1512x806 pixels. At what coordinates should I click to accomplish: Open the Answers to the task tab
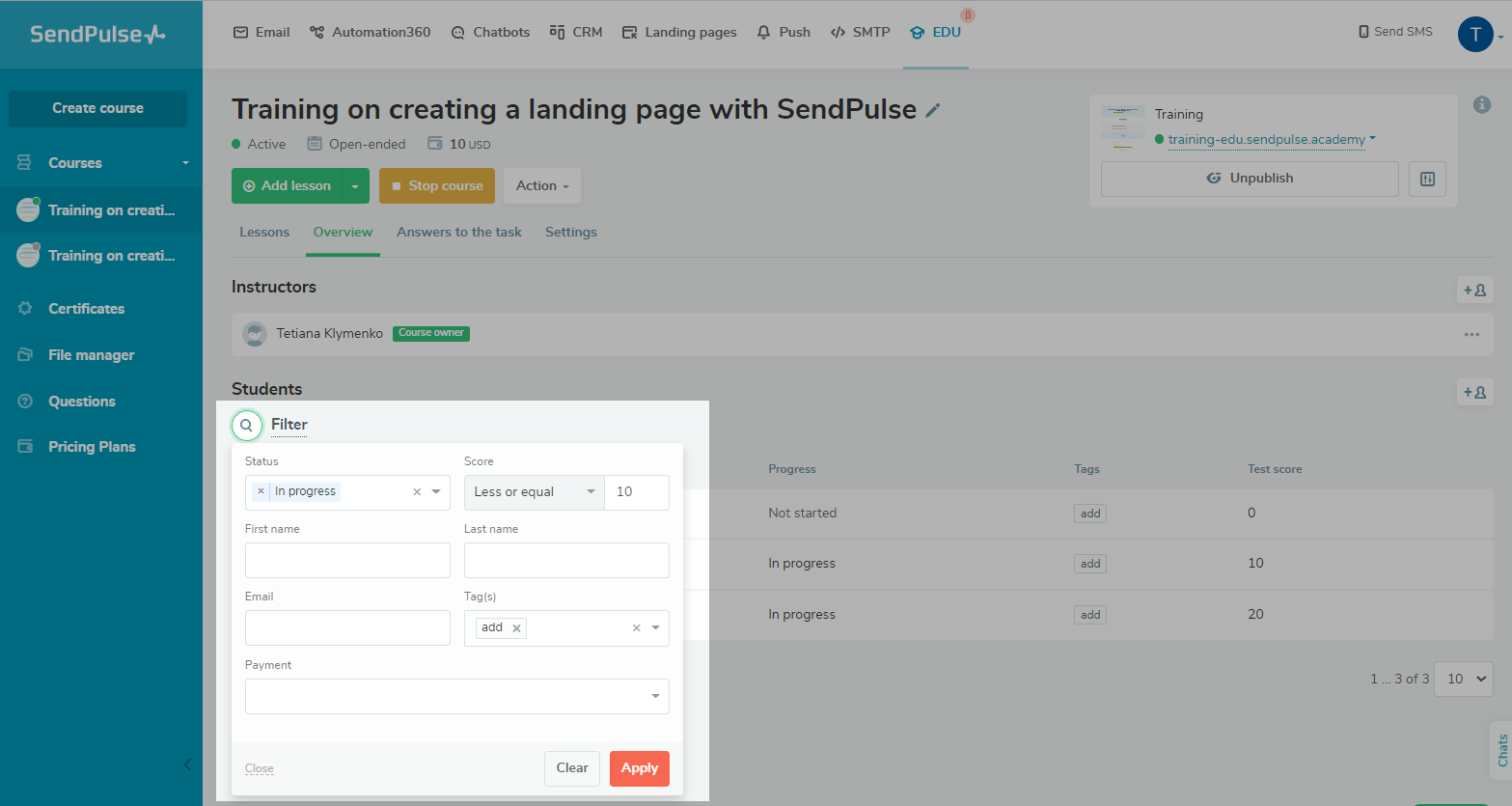459,233
